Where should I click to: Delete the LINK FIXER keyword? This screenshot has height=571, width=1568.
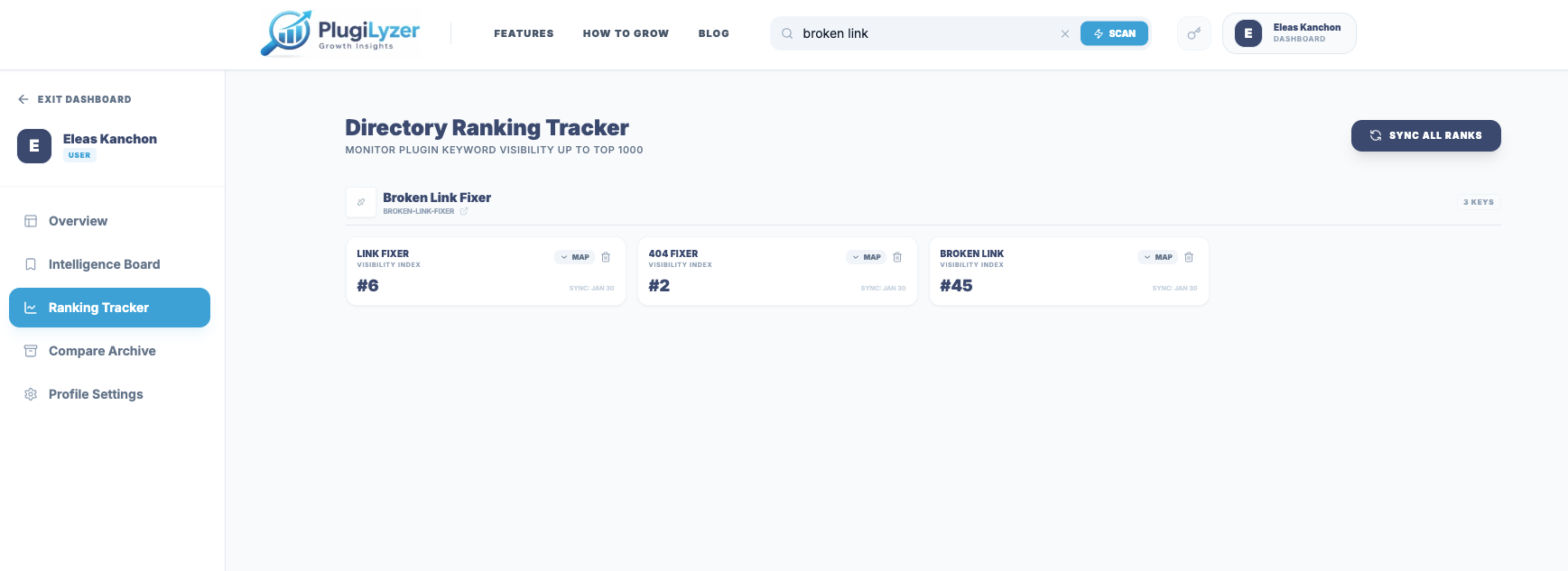click(606, 257)
